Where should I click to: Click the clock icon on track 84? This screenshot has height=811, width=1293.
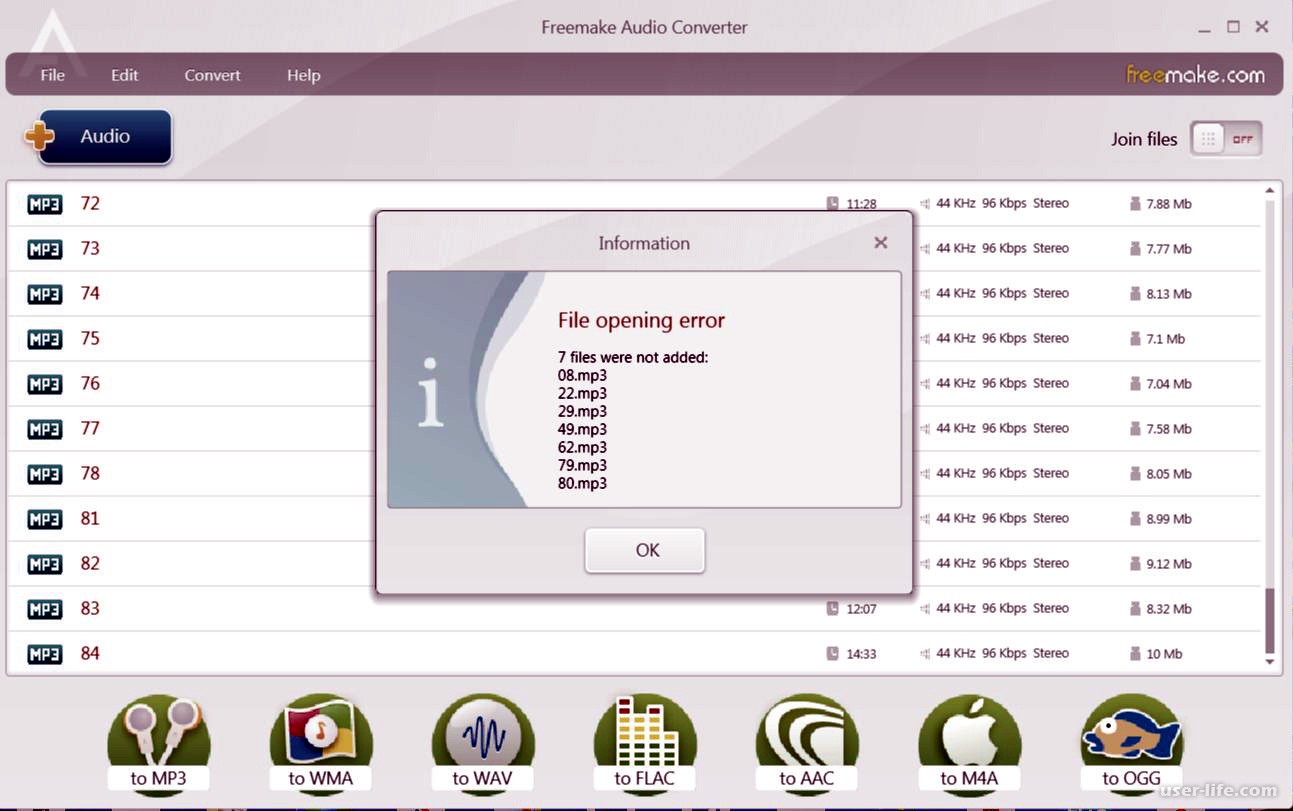pos(833,653)
